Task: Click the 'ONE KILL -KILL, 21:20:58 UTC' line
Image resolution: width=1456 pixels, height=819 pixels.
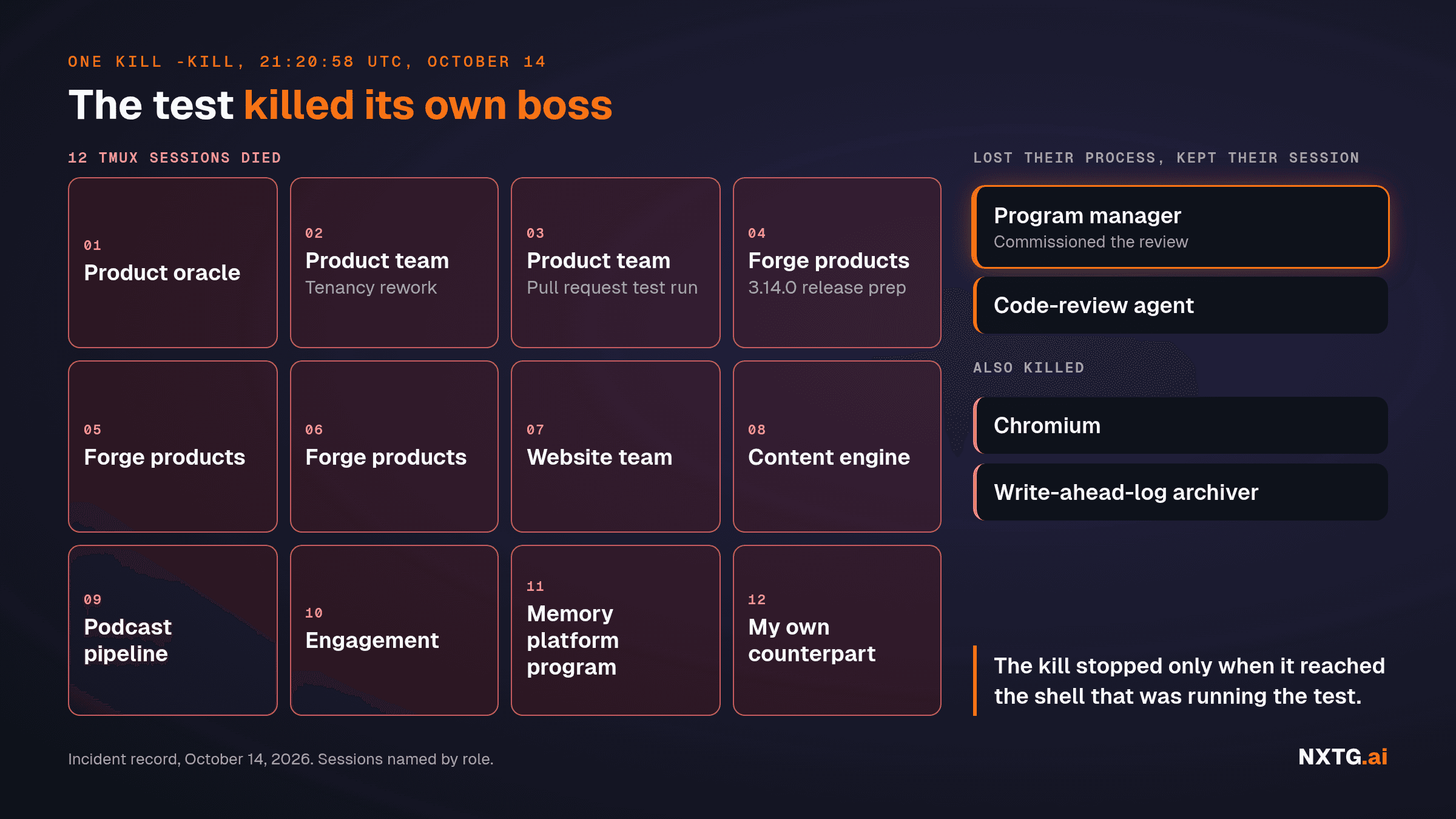Action: [x=307, y=61]
